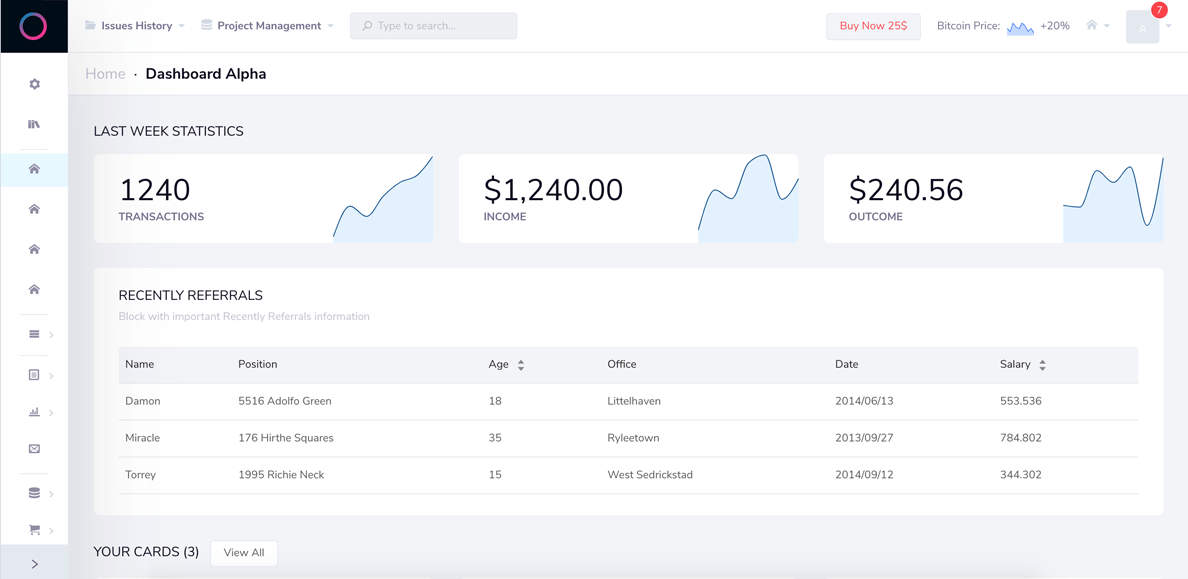Click the database icon beside Project Management
The height and width of the screenshot is (579, 1188).
206,25
